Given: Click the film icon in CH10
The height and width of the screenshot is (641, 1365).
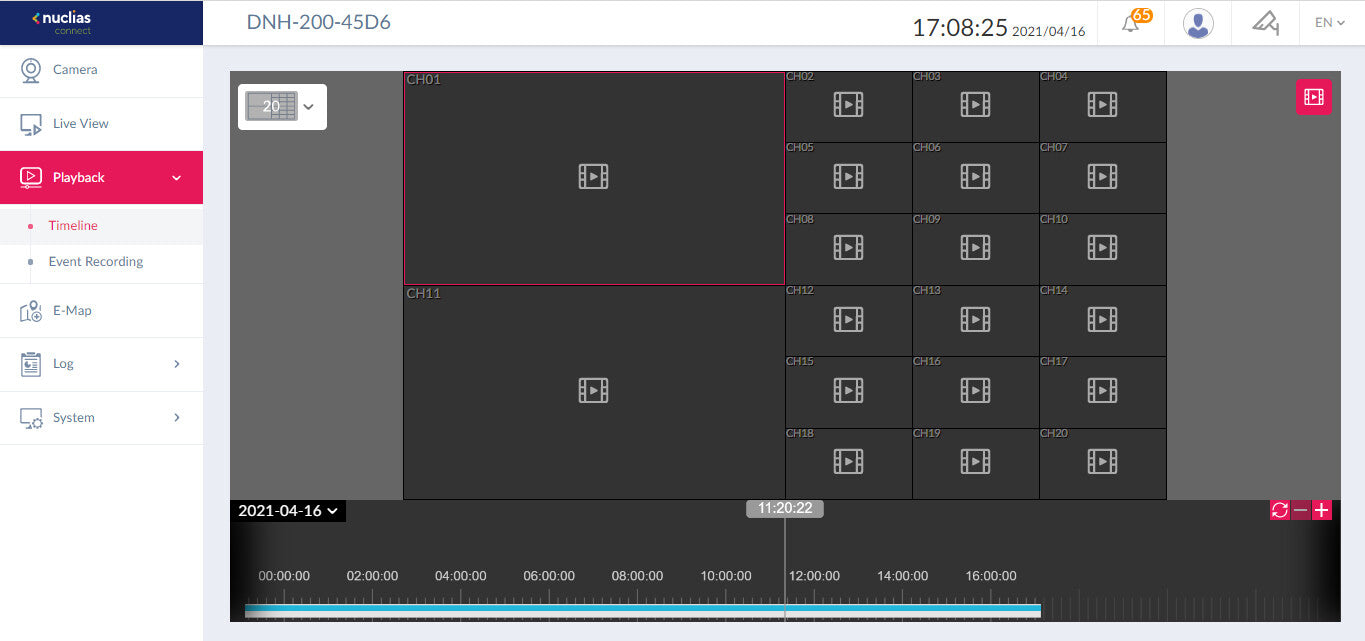Looking at the screenshot, I should [1102, 247].
